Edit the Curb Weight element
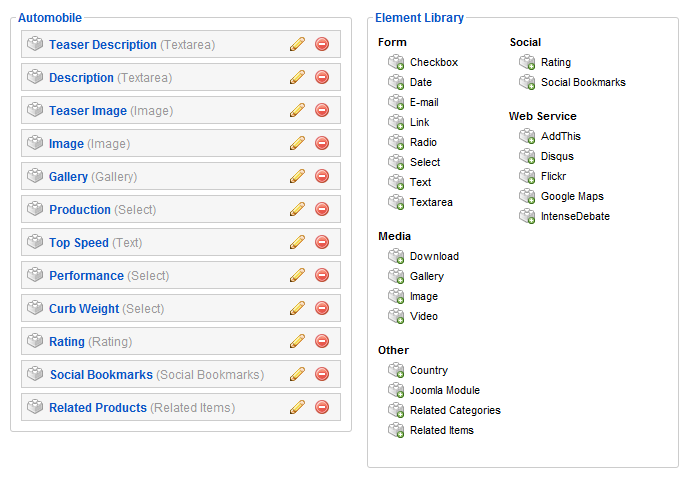The height and width of the screenshot is (478, 689). [297, 308]
